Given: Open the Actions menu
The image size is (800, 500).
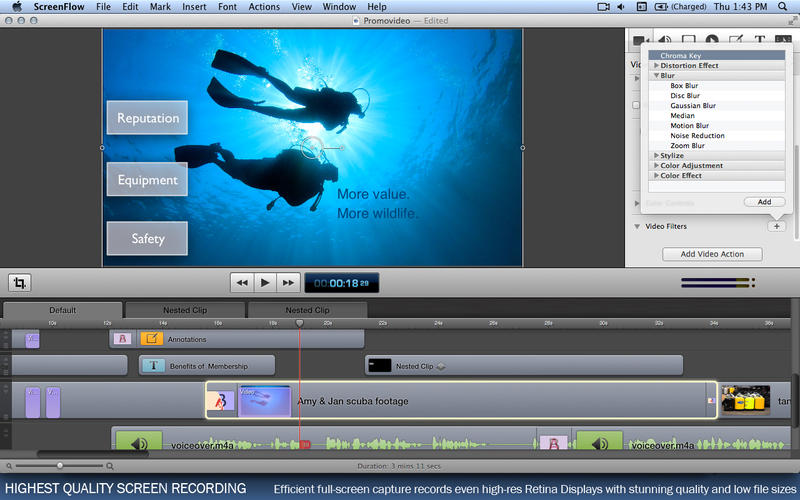Looking at the screenshot, I should 264,7.
